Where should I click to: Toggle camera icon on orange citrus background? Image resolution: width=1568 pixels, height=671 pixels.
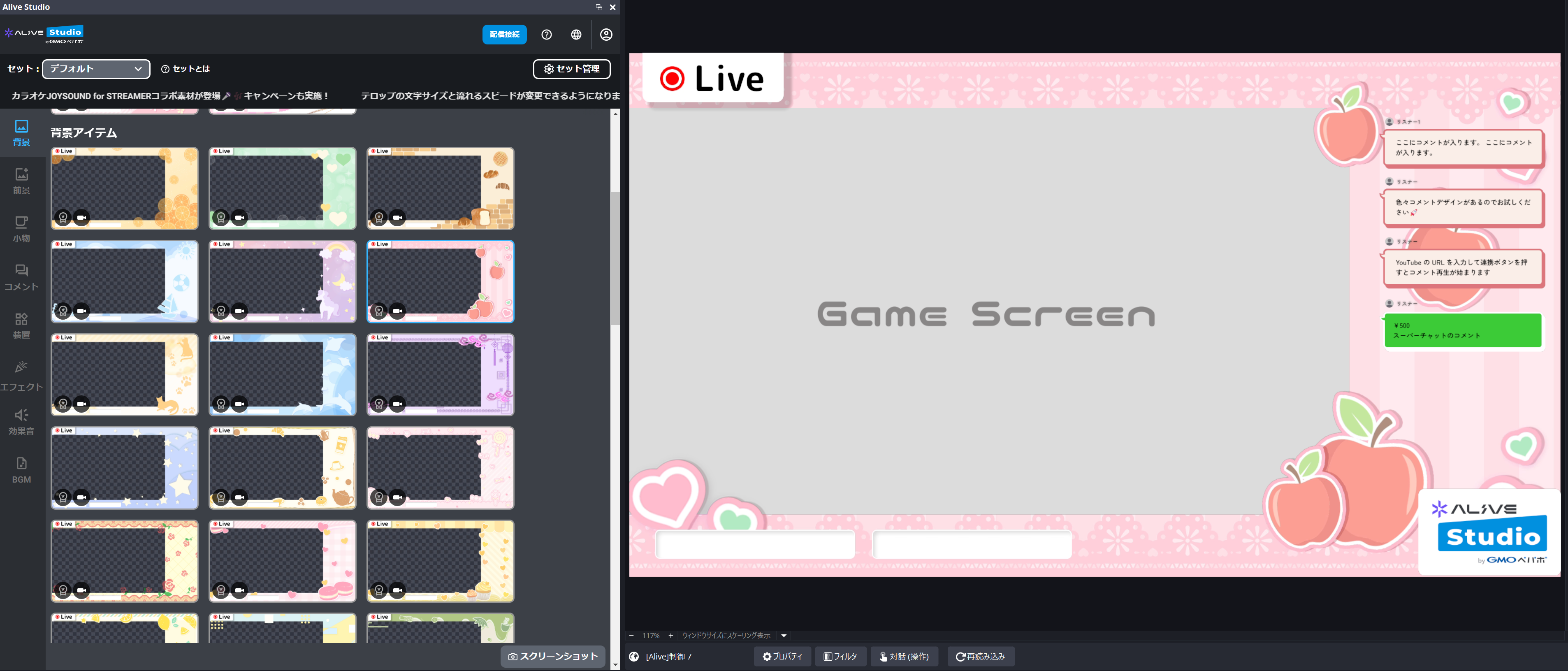[81, 217]
